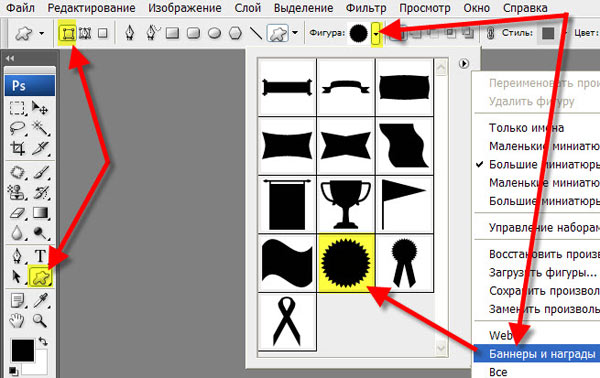Select the Hand tool
This screenshot has width=600, height=378.
pyautogui.click(x=17, y=320)
